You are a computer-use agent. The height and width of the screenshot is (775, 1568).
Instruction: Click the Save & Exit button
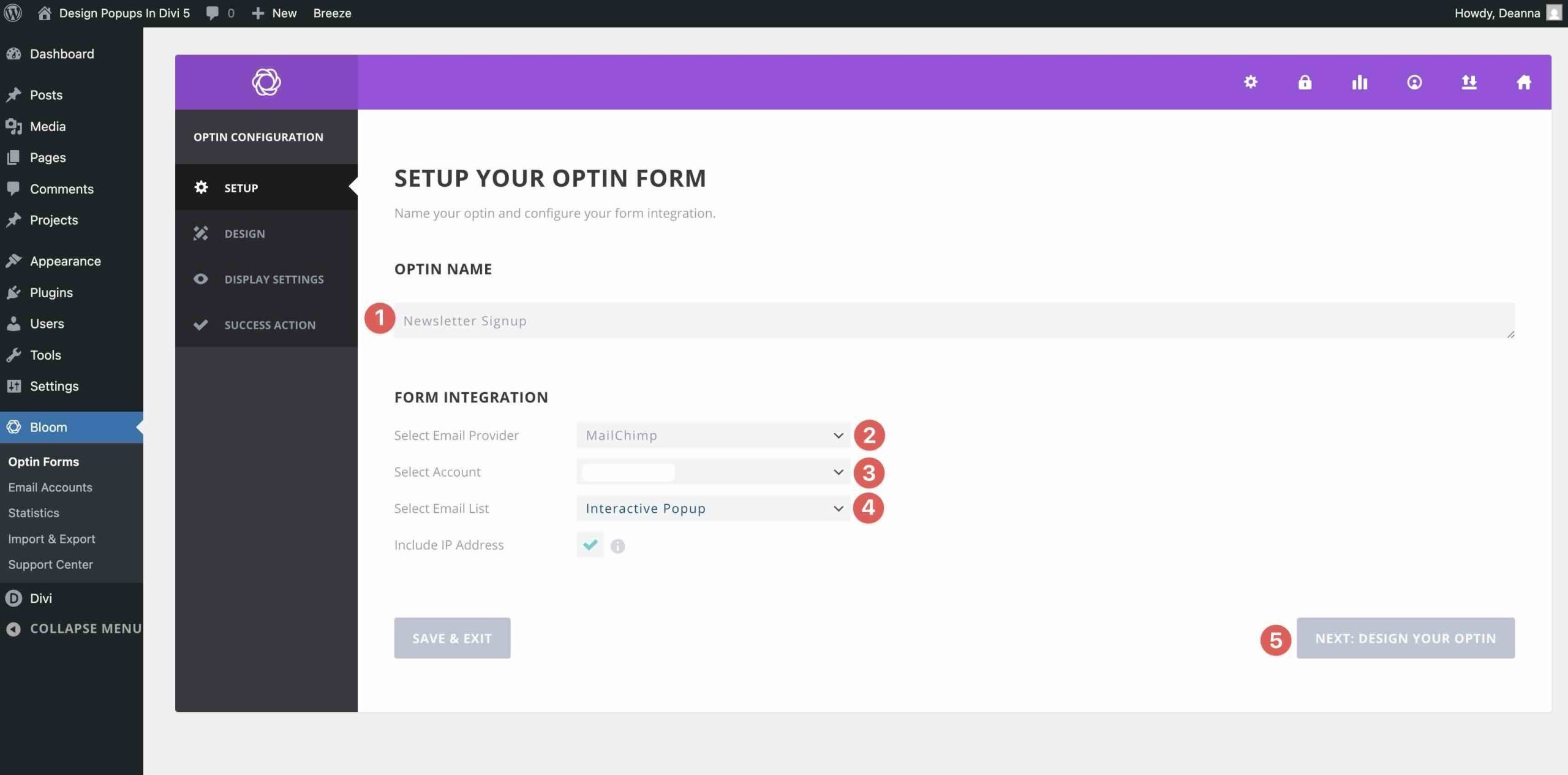click(x=451, y=637)
